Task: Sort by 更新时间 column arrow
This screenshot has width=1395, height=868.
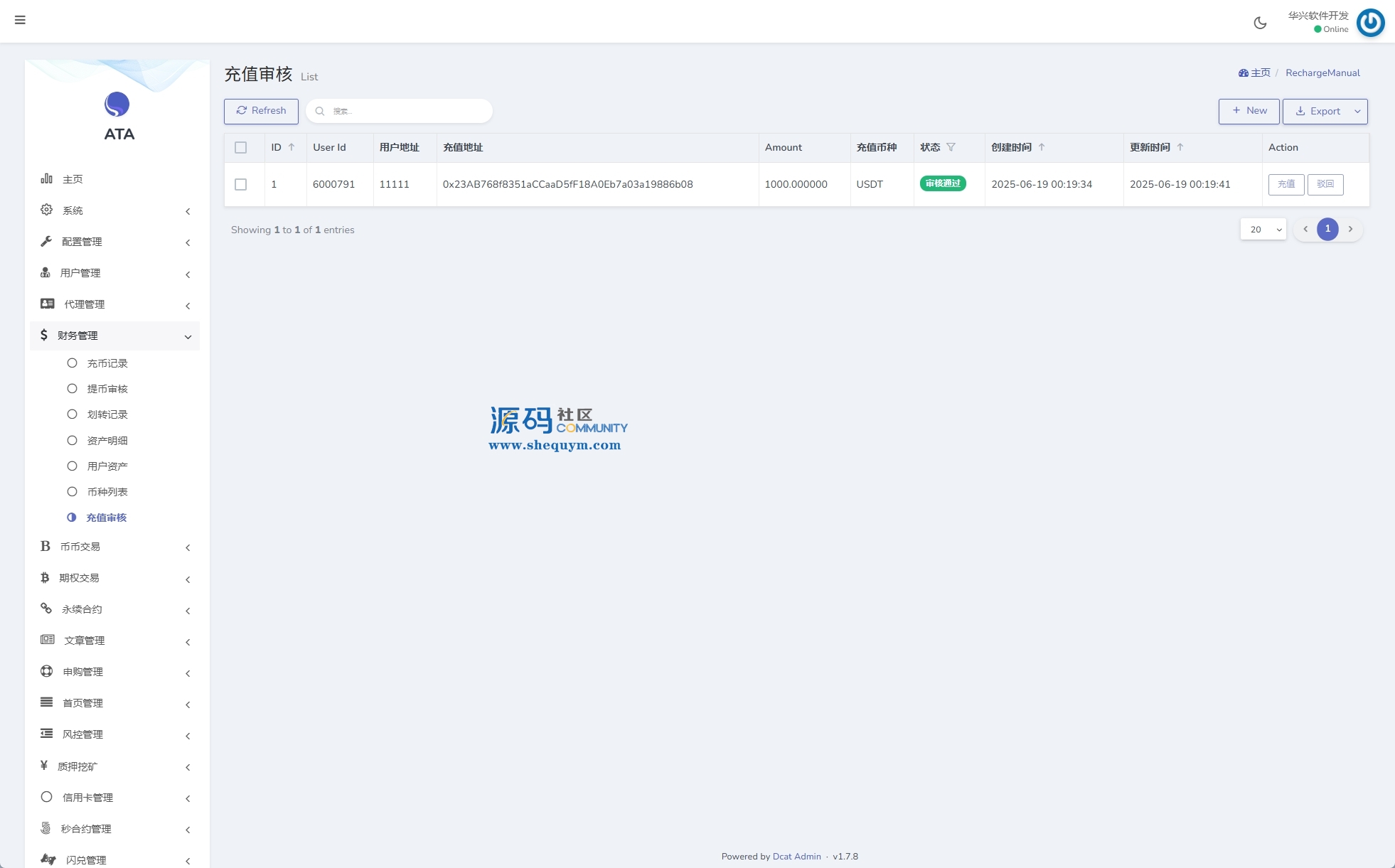Action: (1180, 147)
